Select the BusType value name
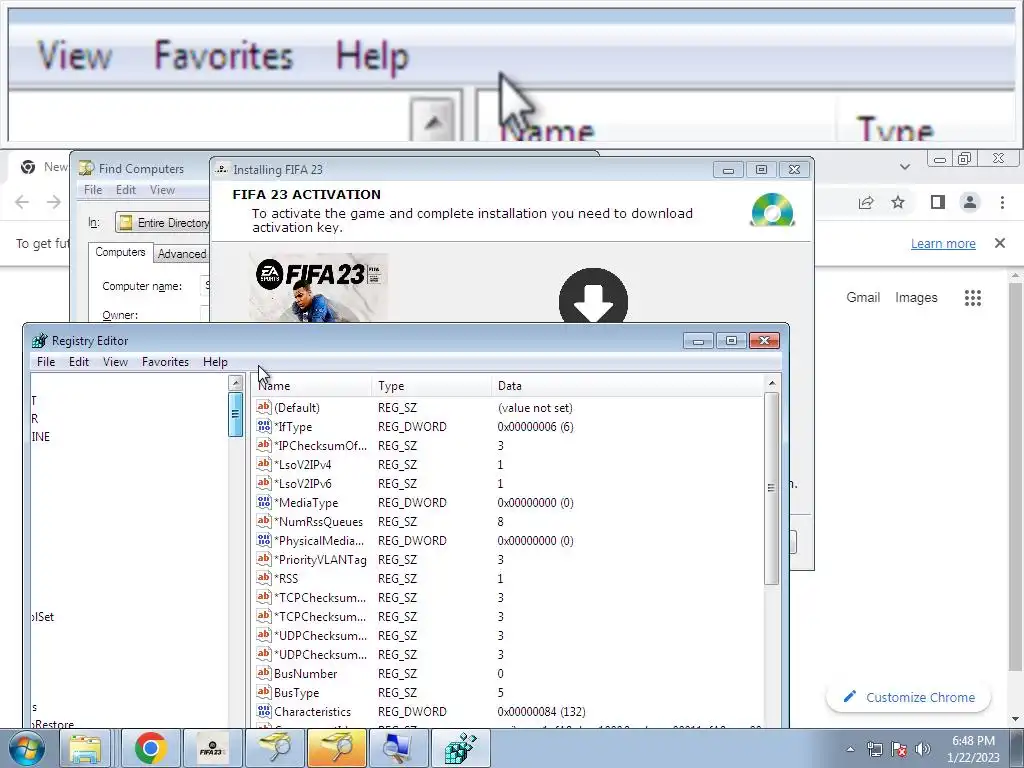 click(296, 692)
